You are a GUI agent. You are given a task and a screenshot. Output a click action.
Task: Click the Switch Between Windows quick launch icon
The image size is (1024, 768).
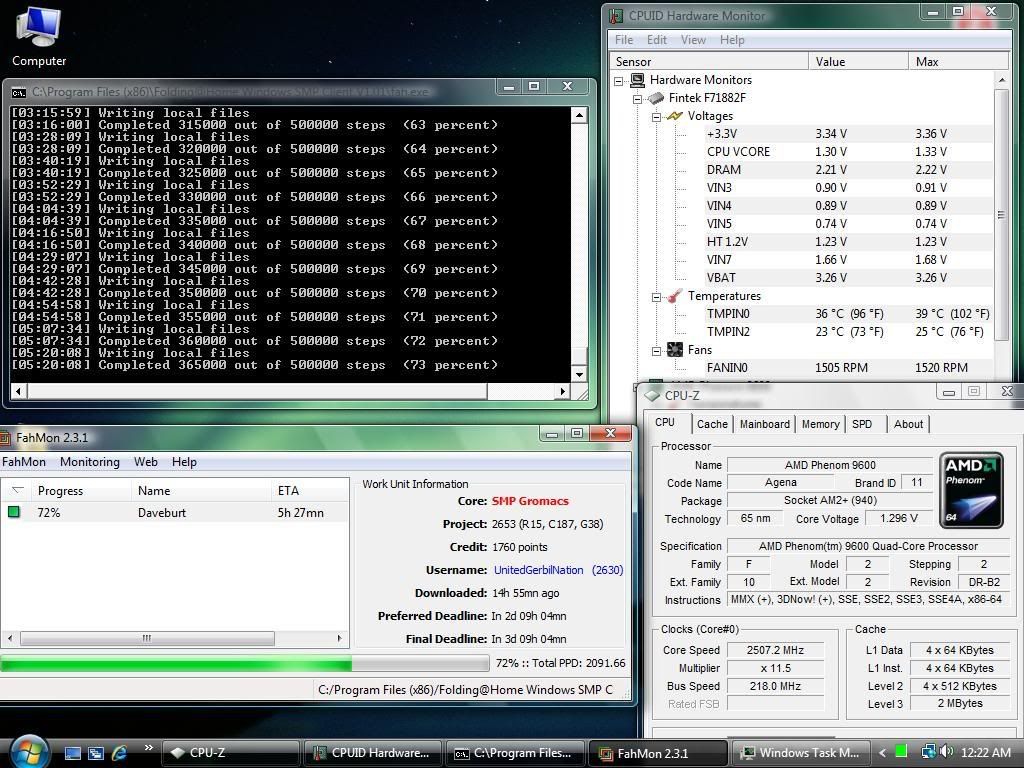coord(96,753)
